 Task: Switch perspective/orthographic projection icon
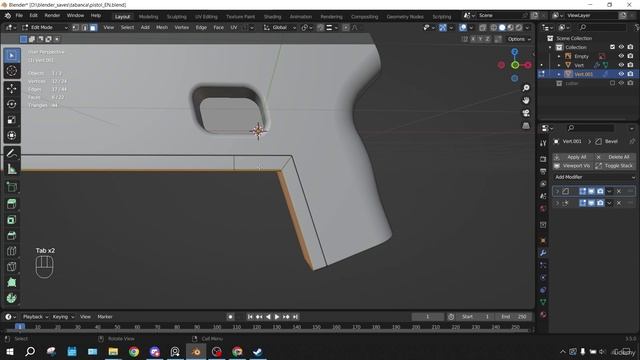526,126
